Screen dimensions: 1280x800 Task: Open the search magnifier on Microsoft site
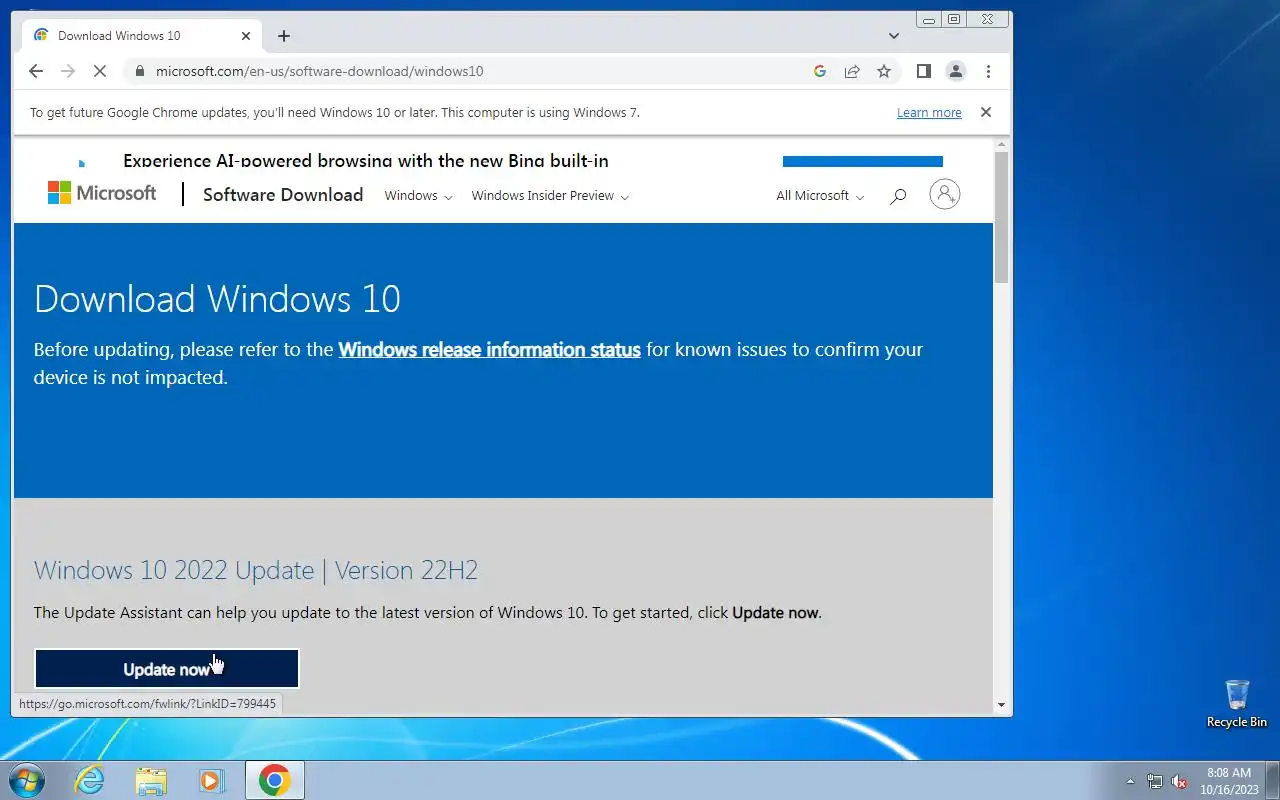click(x=898, y=196)
